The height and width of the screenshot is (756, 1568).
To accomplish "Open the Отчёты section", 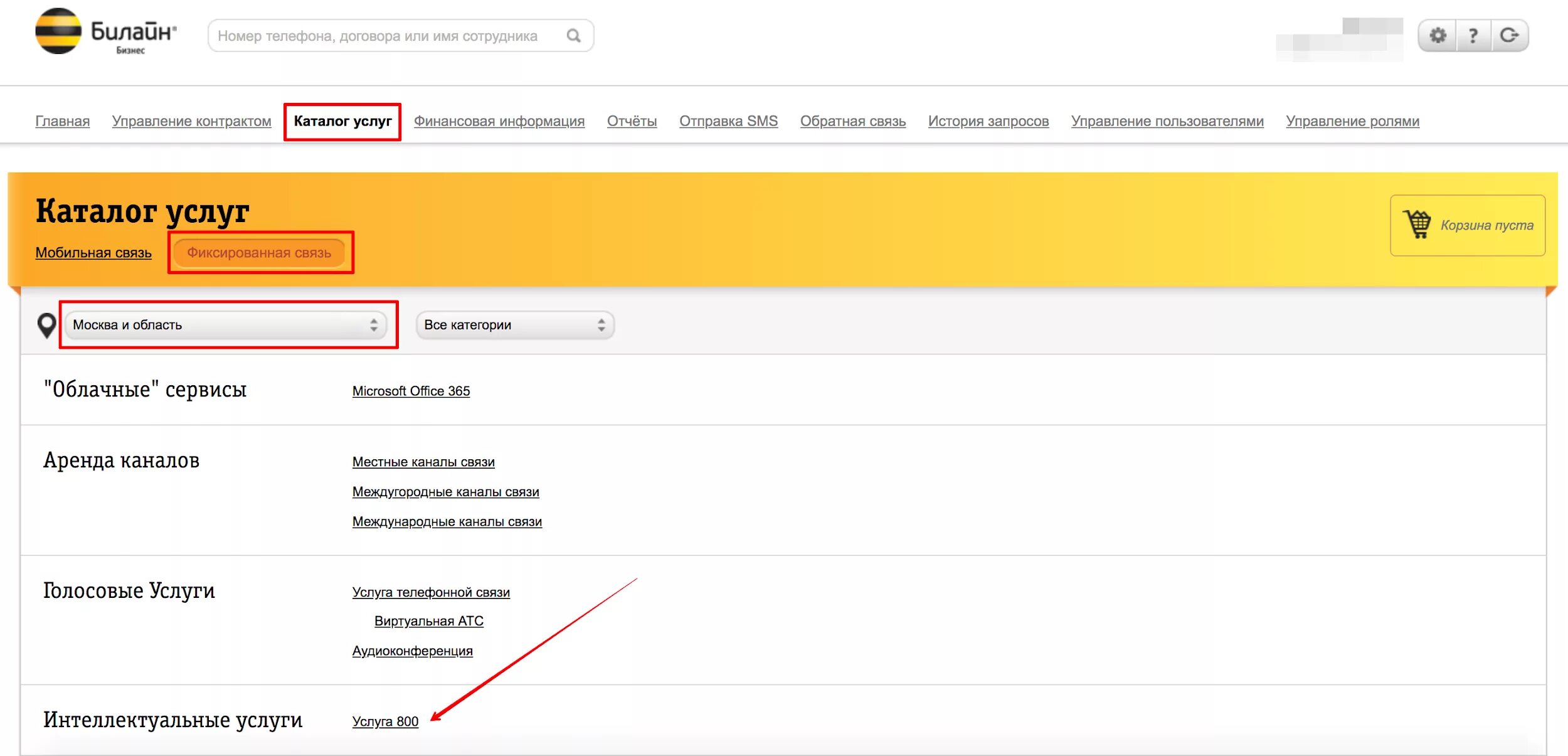I will 632,121.
